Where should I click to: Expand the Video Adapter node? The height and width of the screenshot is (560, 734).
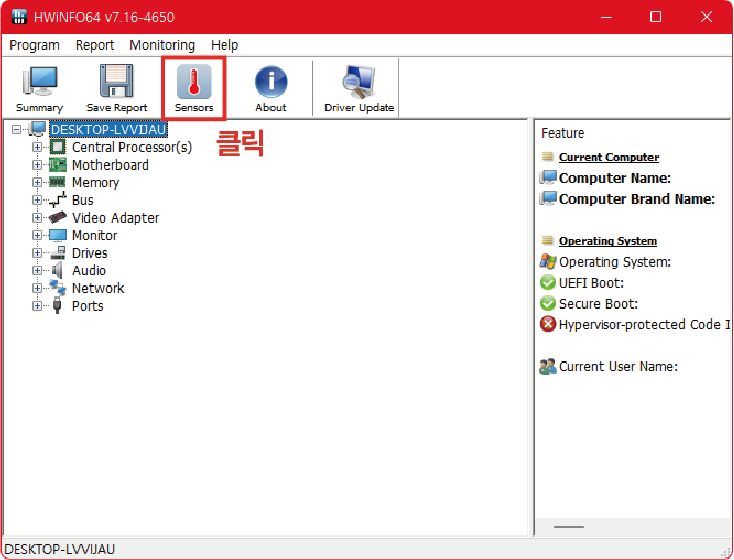click(37, 218)
